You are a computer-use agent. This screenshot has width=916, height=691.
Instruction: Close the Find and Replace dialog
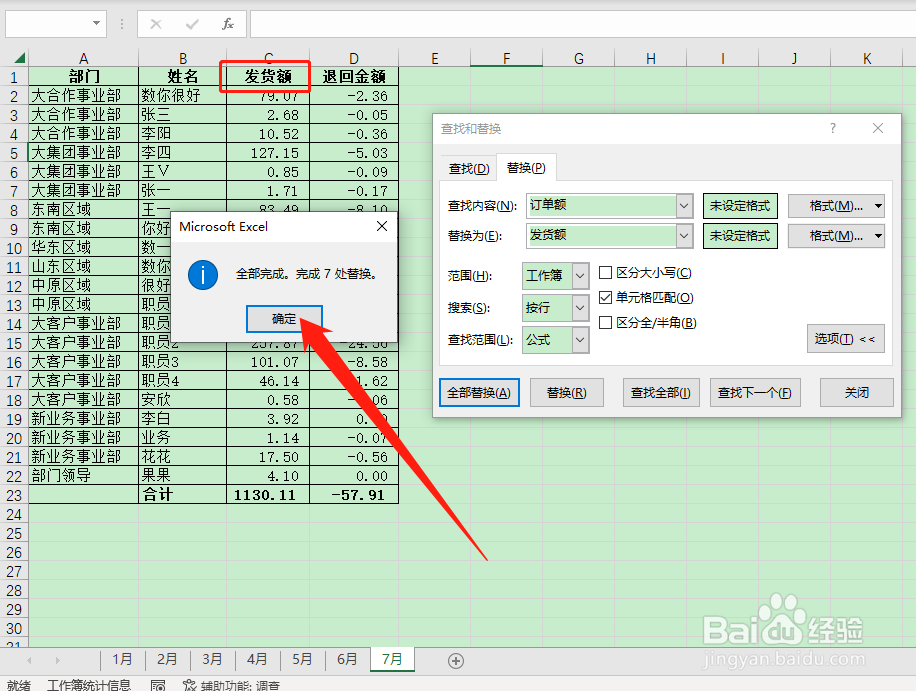click(x=877, y=128)
